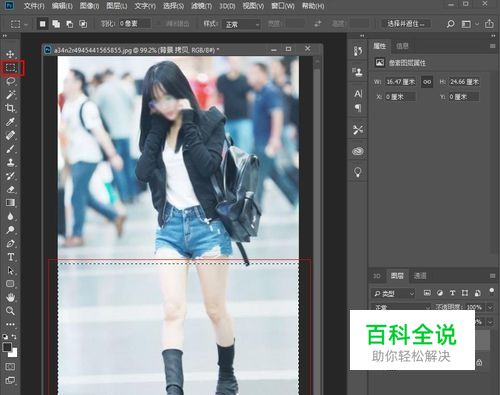This screenshot has height=395, width=500.
Task: Select the Dodge tool
Action: point(10,230)
